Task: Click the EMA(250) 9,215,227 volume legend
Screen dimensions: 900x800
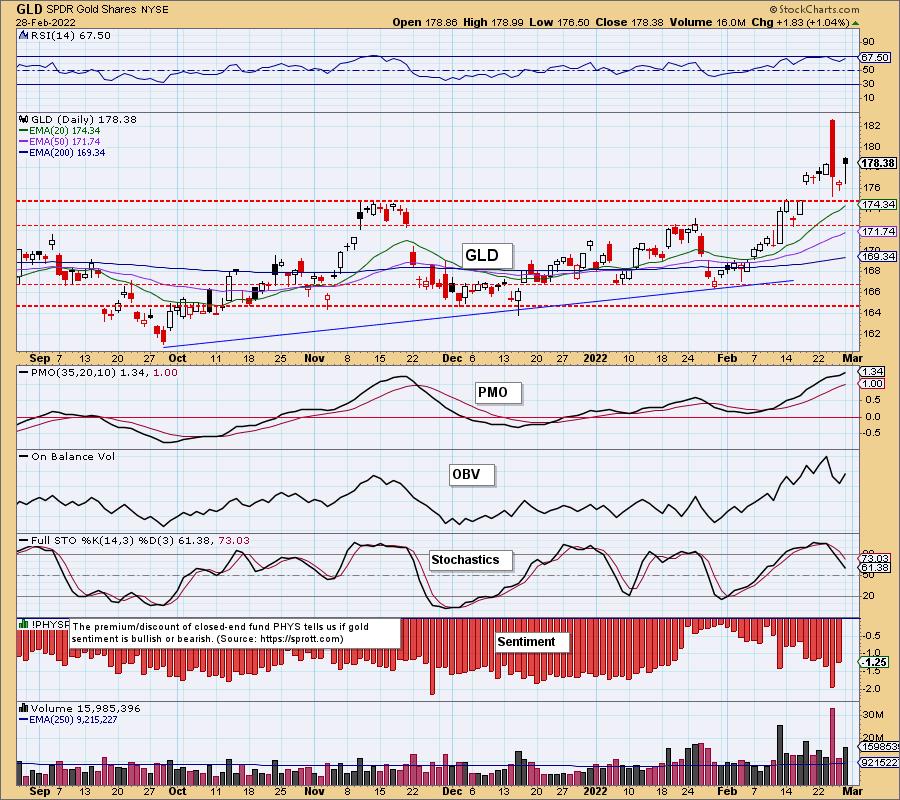Action: (68, 719)
